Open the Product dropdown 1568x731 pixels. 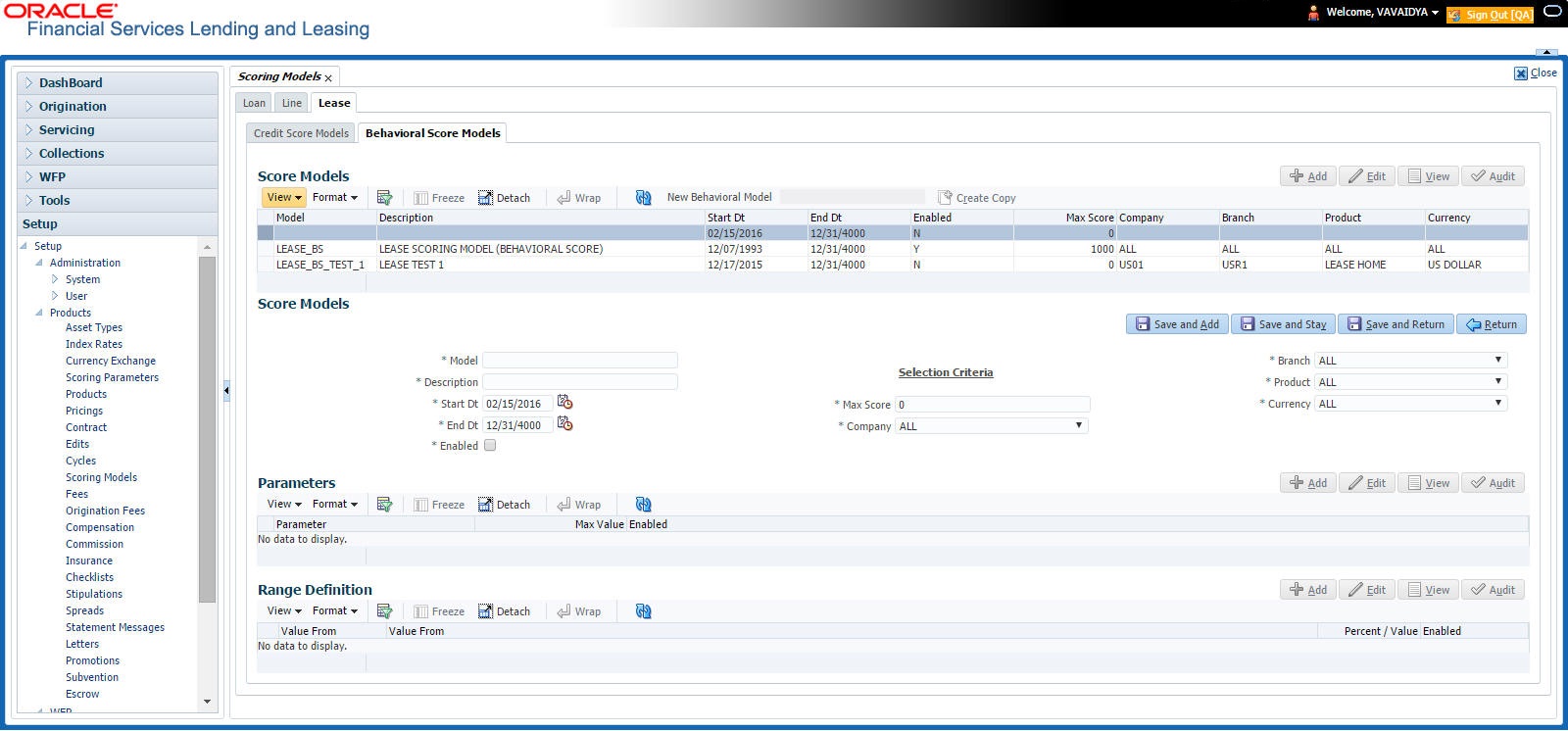(x=1410, y=382)
